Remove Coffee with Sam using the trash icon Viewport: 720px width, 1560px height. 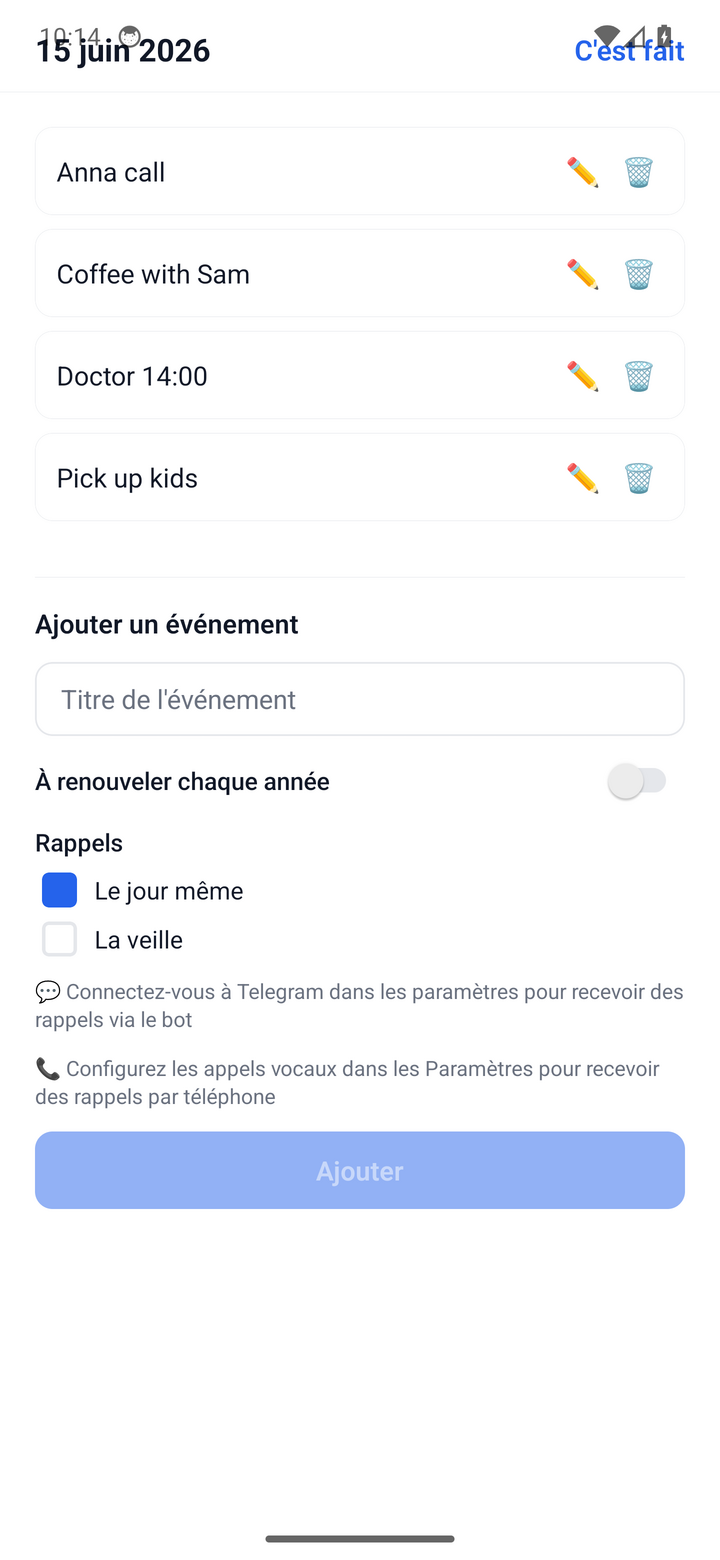(639, 274)
